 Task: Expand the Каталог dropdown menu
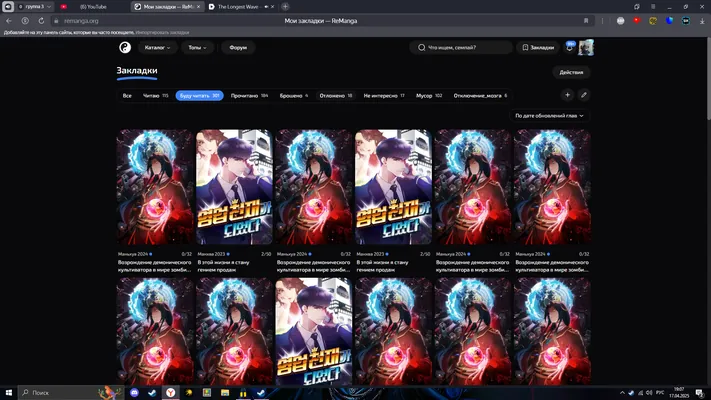click(157, 47)
